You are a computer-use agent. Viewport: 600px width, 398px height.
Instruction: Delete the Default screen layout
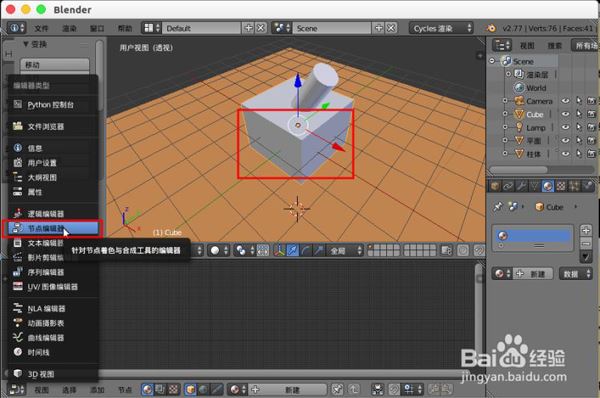pyautogui.click(x=261, y=28)
